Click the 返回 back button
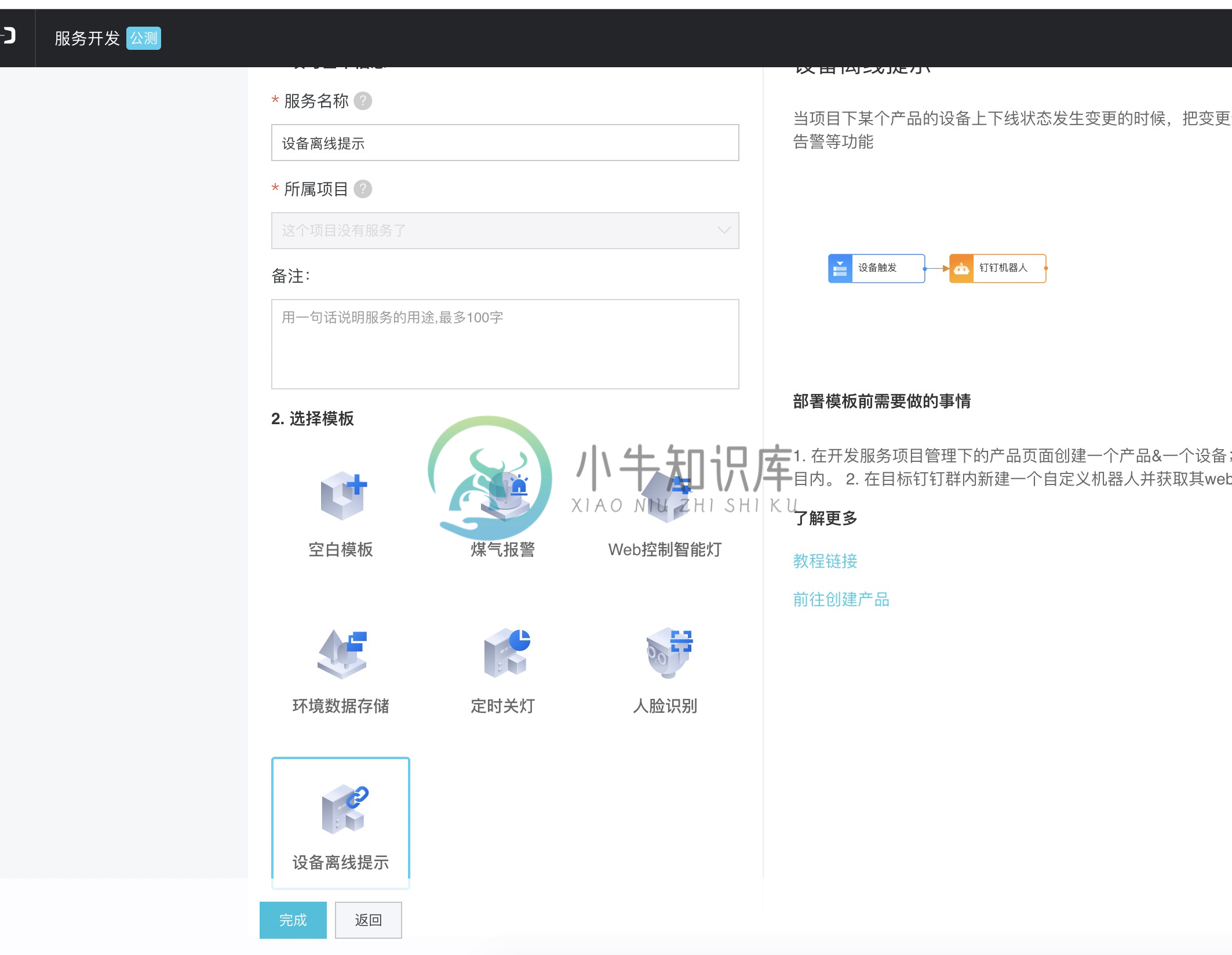The image size is (1232, 955). tap(369, 920)
